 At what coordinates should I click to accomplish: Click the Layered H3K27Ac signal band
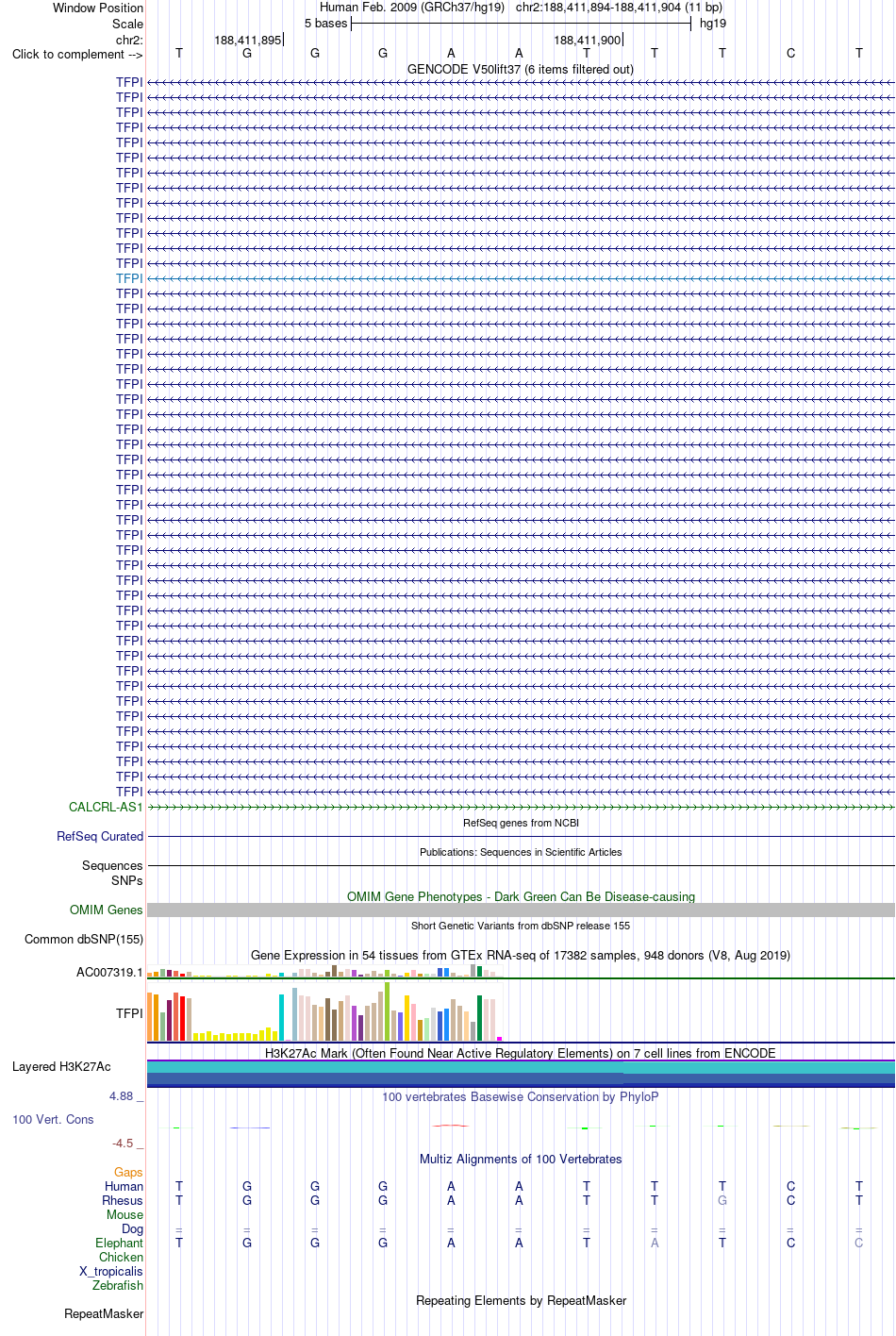click(x=521, y=1074)
